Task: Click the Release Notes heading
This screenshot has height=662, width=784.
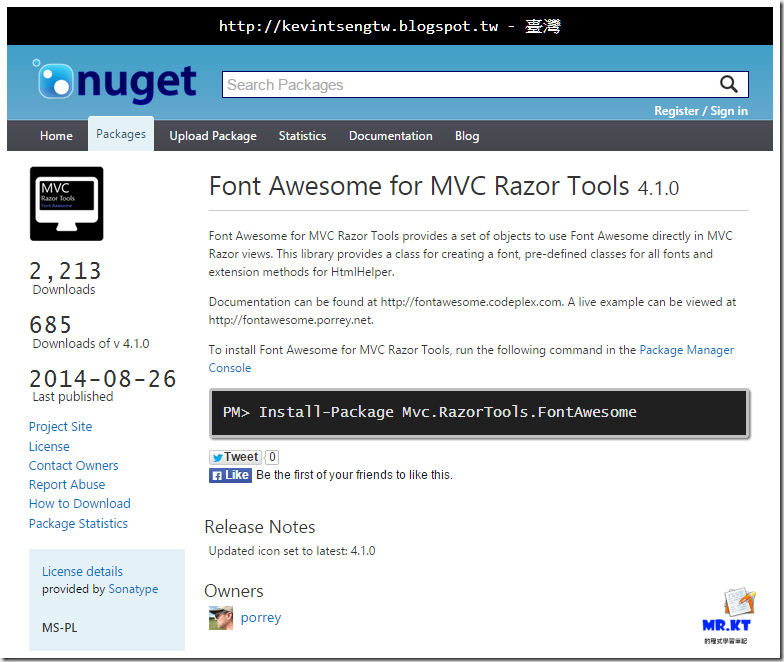Action: pos(260,527)
